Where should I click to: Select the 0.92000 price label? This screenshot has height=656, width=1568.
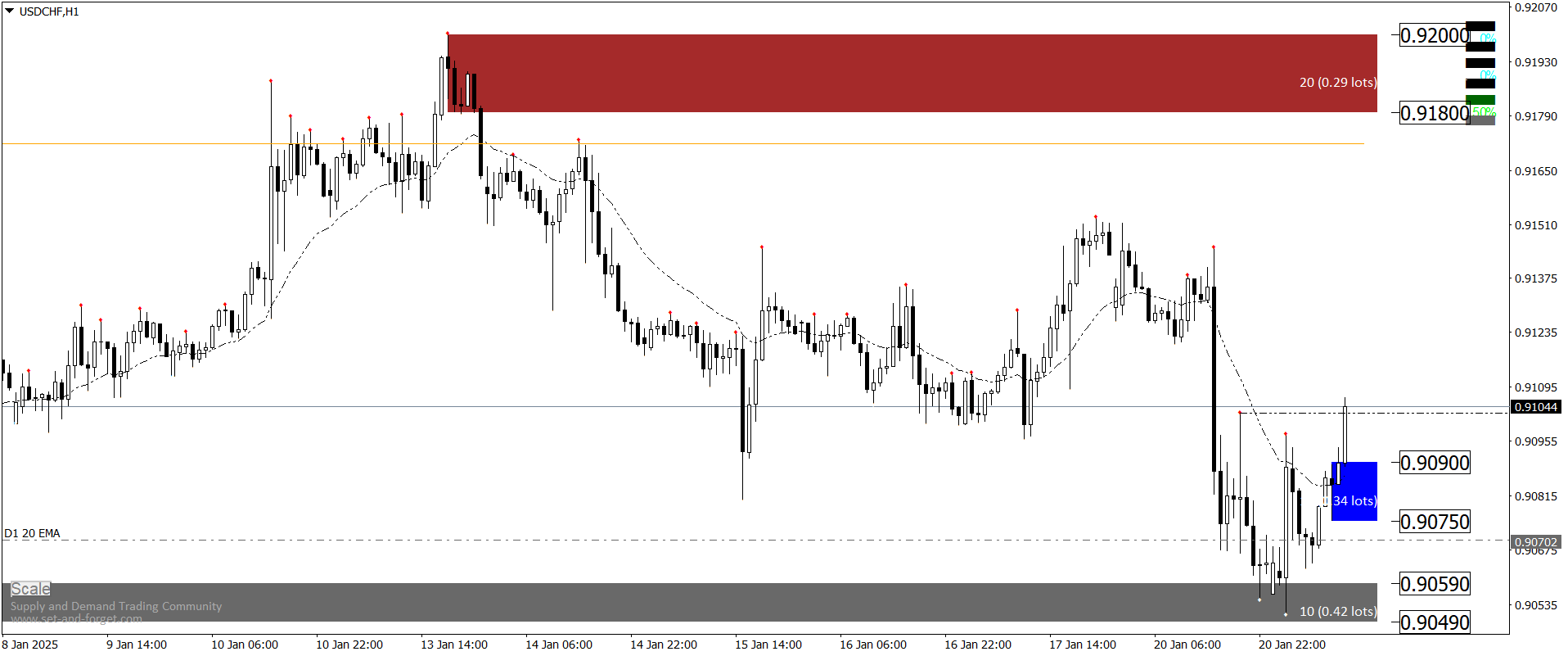click(x=1435, y=35)
